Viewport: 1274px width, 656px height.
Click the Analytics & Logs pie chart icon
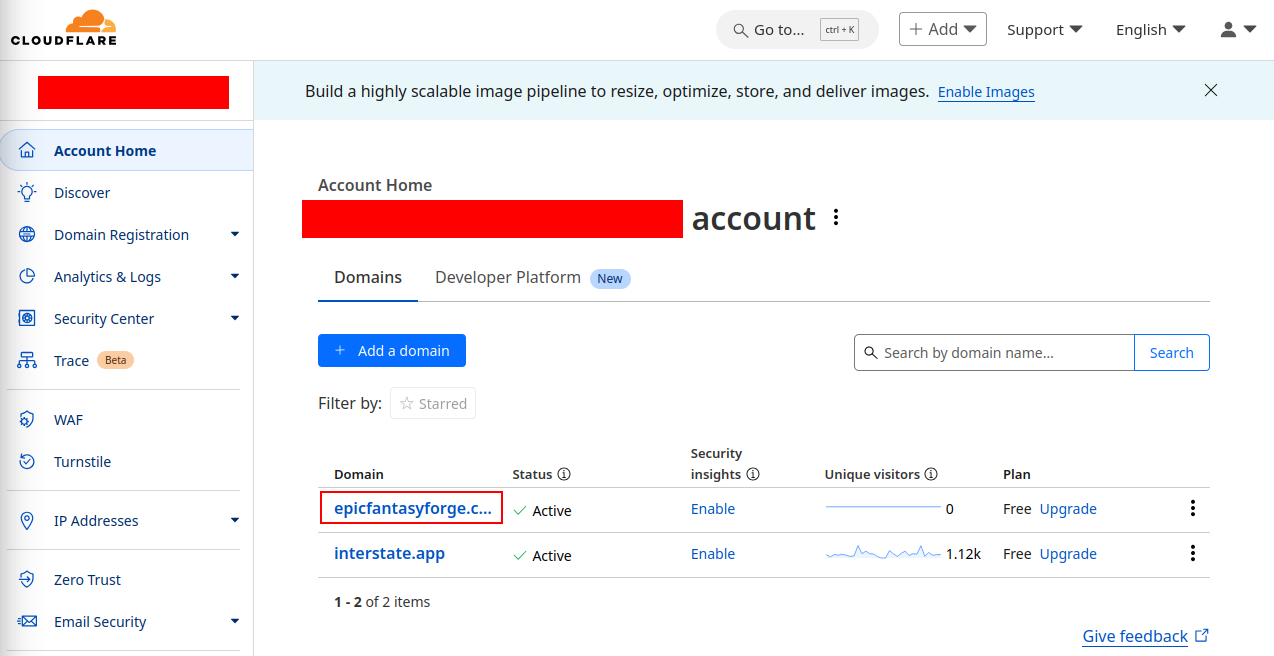point(27,277)
